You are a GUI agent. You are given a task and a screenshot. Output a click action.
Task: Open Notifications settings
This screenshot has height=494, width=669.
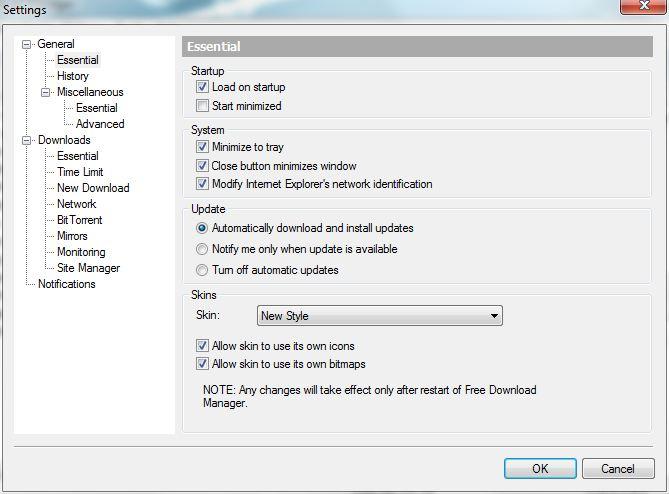pyautogui.click(x=67, y=284)
